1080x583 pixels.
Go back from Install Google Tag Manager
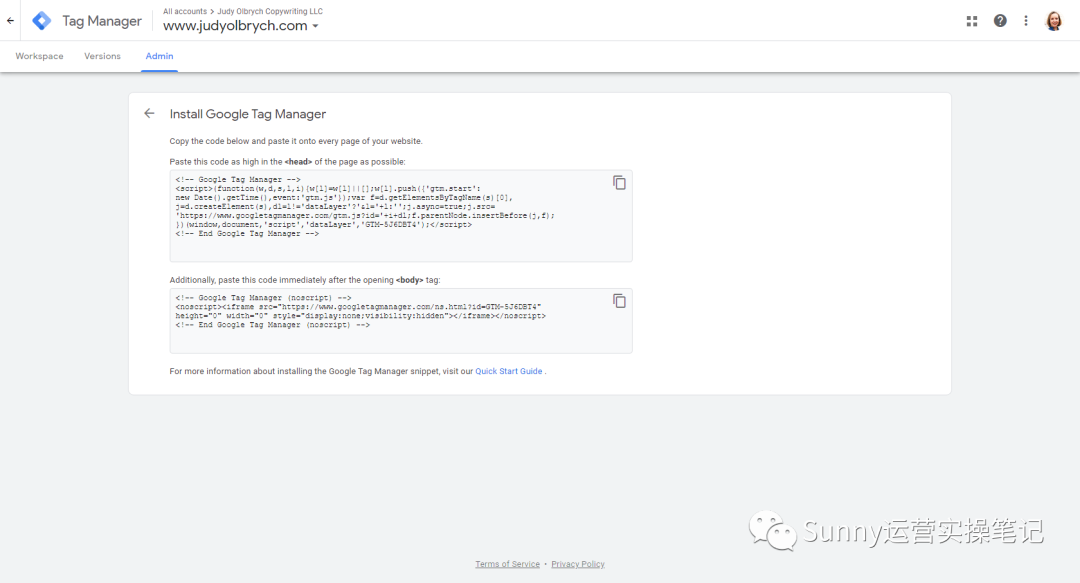tap(149, 114)
